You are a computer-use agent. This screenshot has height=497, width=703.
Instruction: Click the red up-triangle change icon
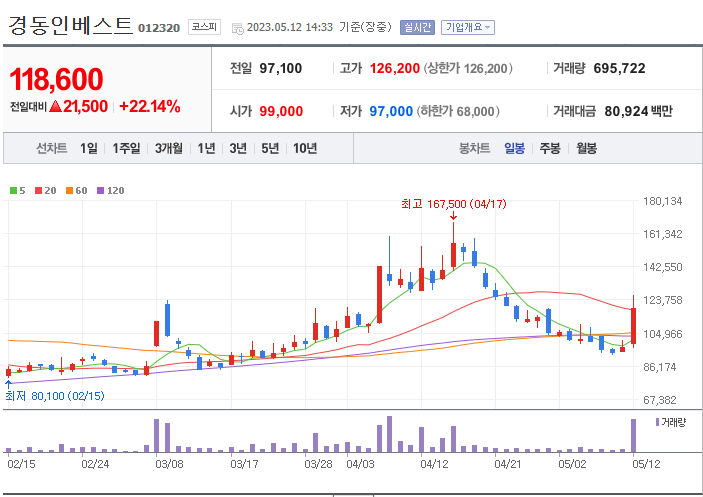(x=55, y=107)
